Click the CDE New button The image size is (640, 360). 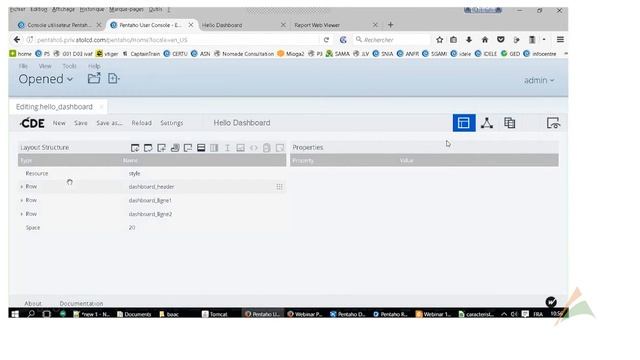(x=59, y=123)
